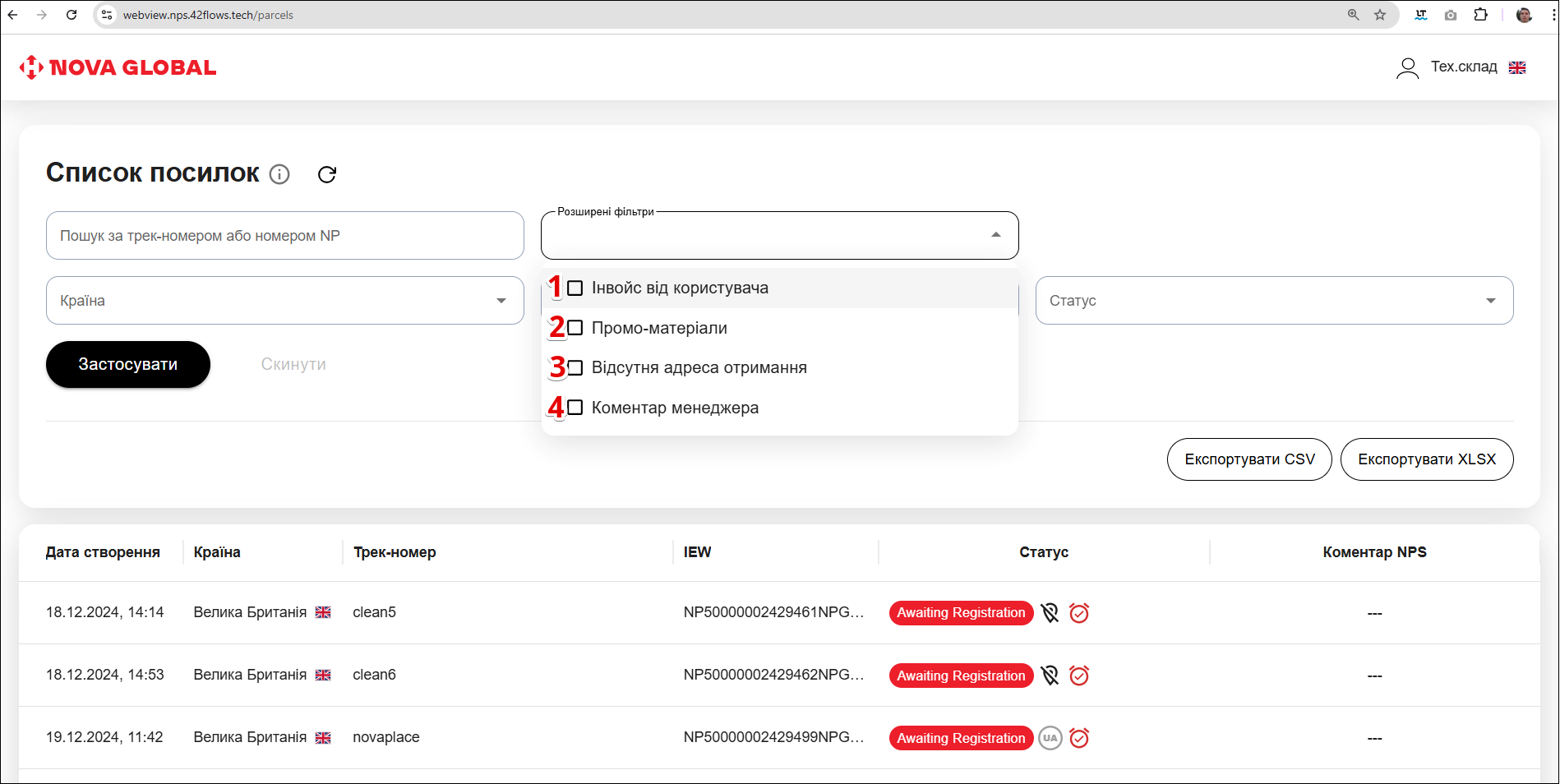Click Експортувати CSV button

pos(1249,459)
